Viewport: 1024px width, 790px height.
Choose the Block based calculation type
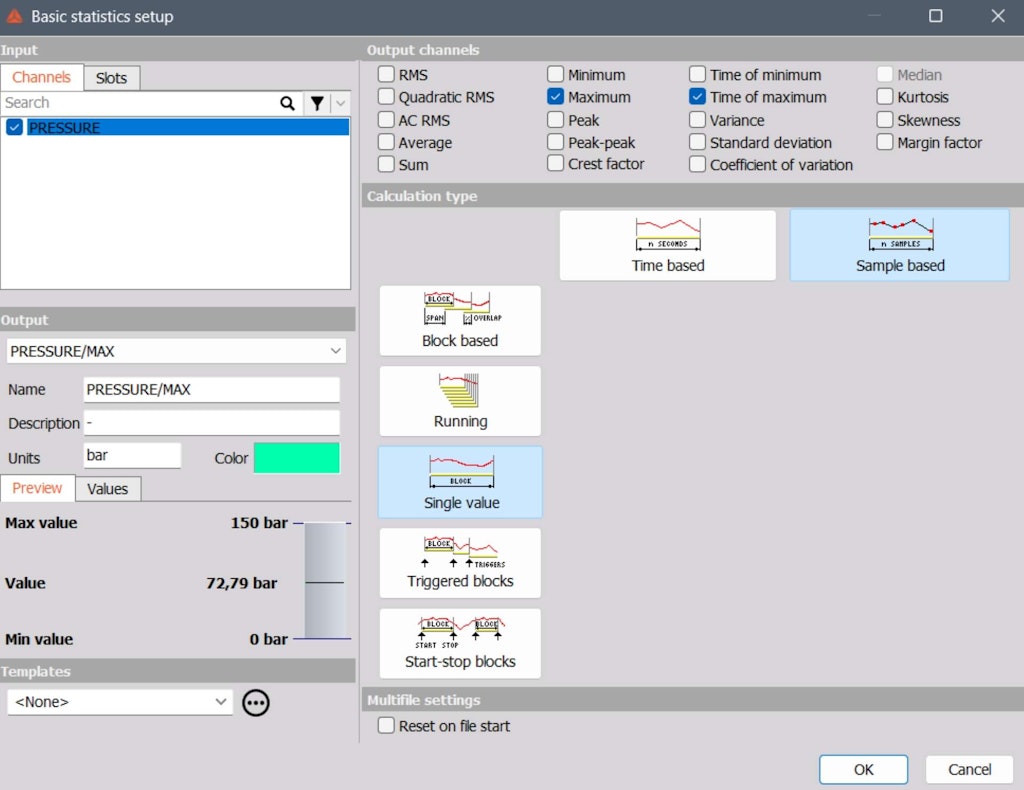[459, 320]
